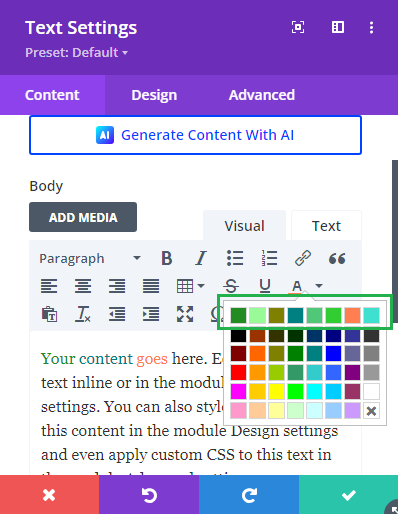The image size is (398, 514).
Task: Remove text color with the X swatch
Action: click(371, 411)
